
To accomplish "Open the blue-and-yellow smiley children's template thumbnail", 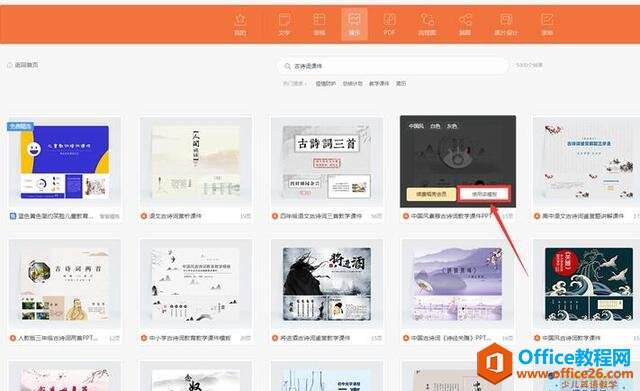I will point(64,162).
